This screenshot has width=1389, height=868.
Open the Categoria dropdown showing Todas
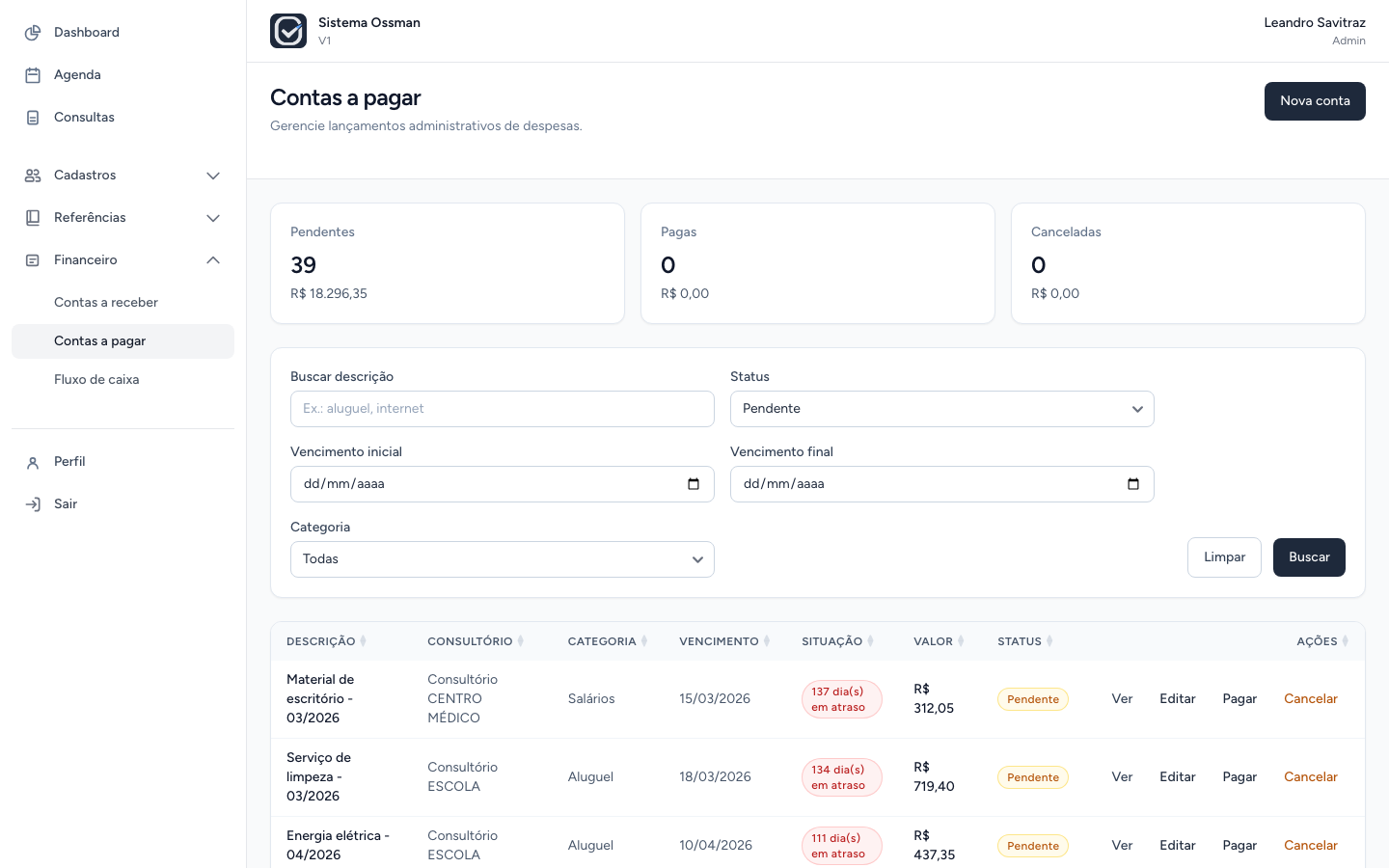click(502, 559)
